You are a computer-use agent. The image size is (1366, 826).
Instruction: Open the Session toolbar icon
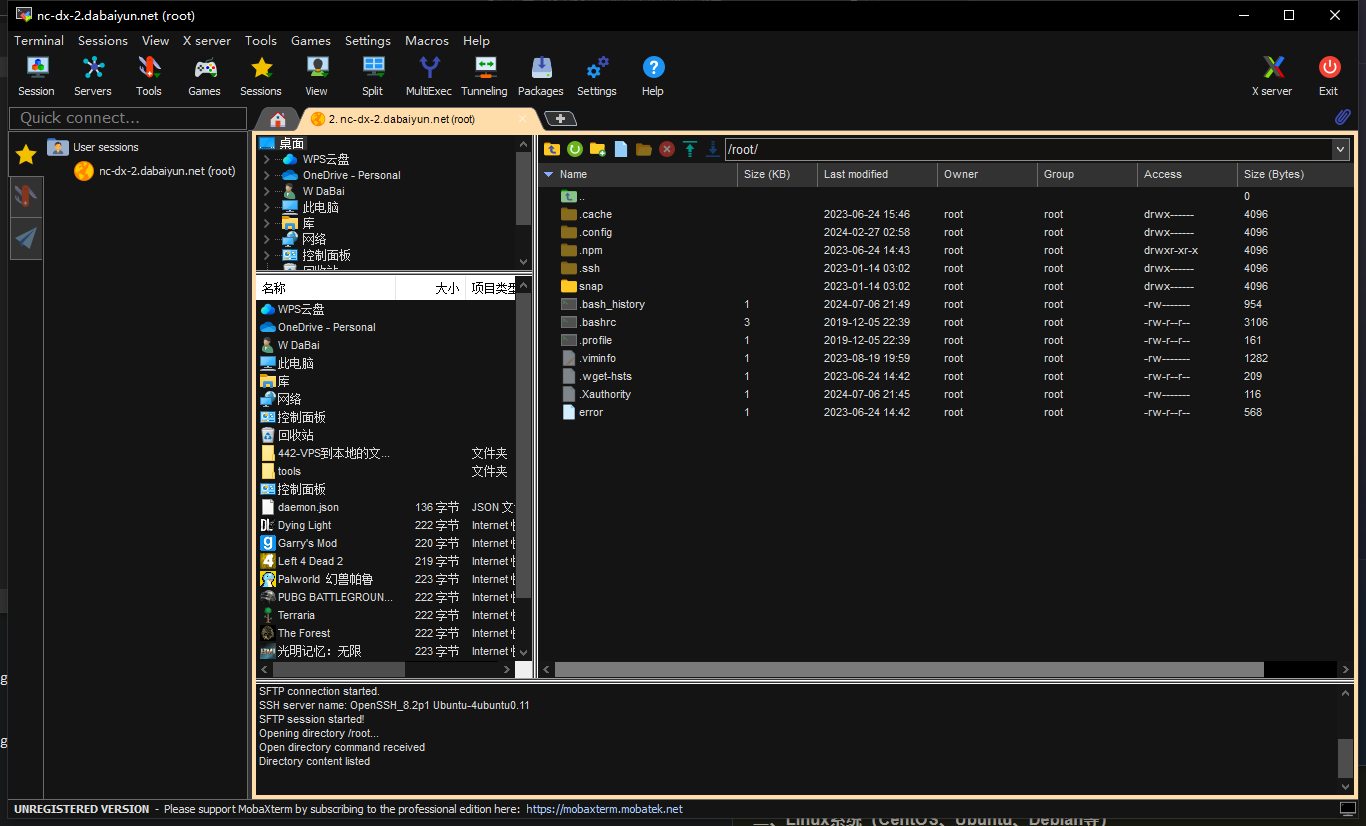pos(37,76)
